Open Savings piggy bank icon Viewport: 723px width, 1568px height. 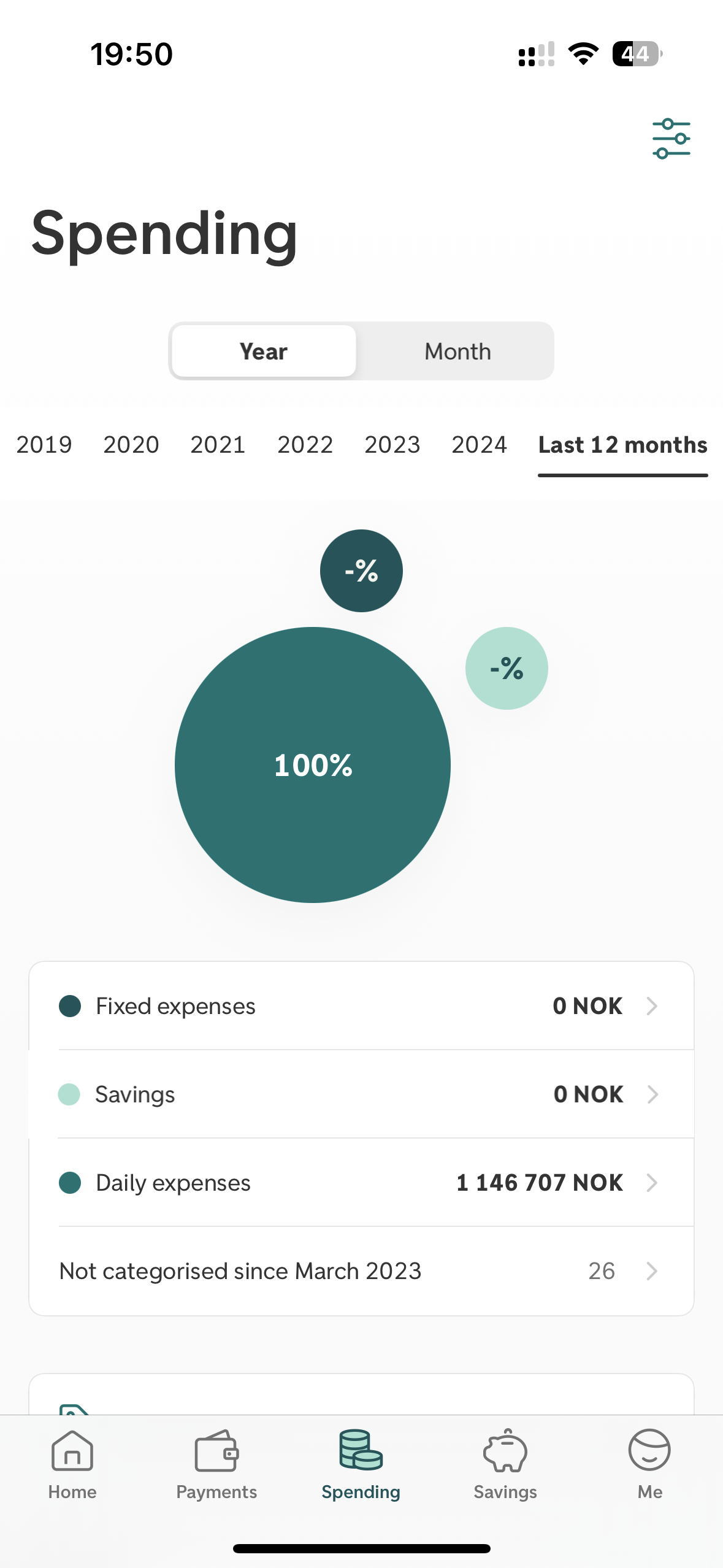tap(505, 1451)
